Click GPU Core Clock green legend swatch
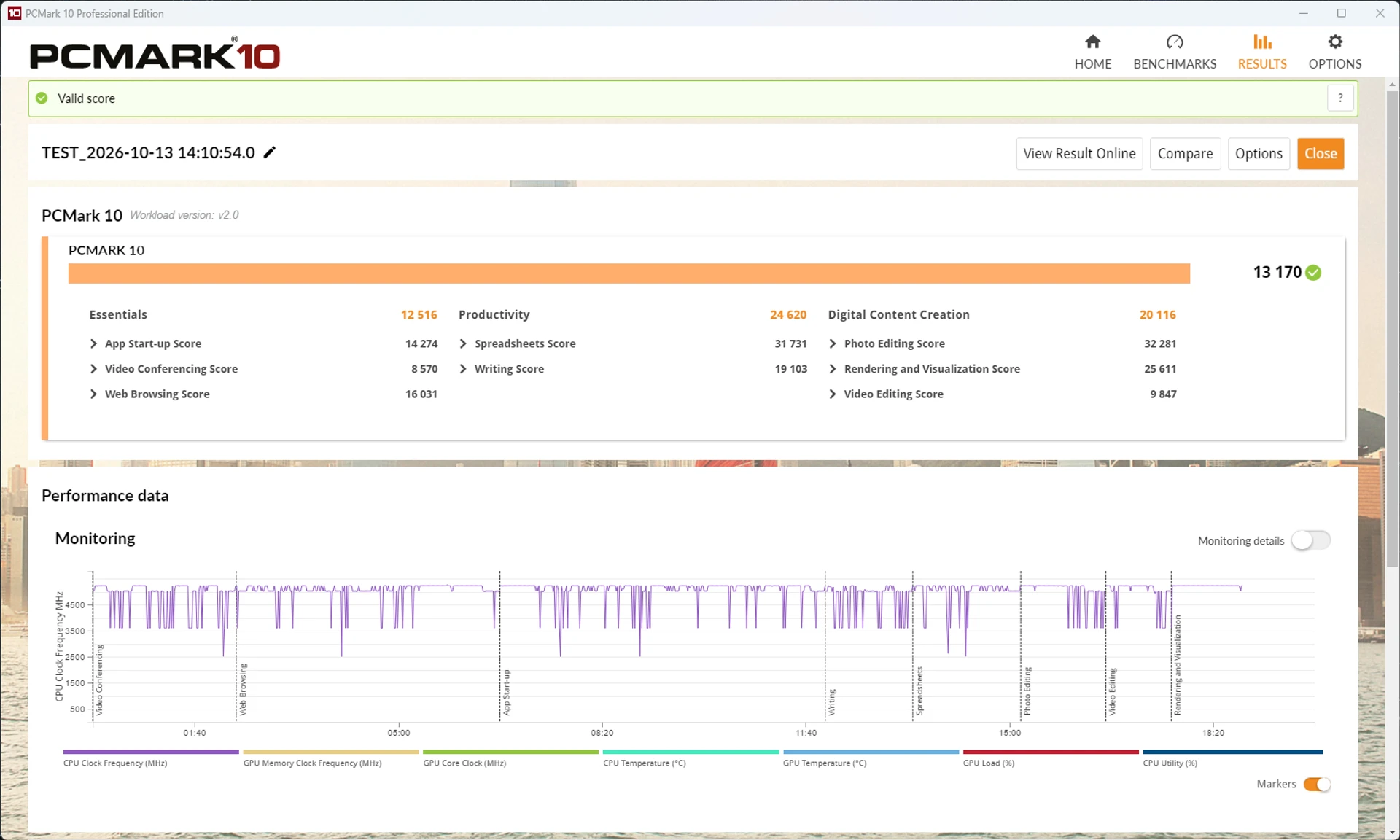 pos(510,752)
